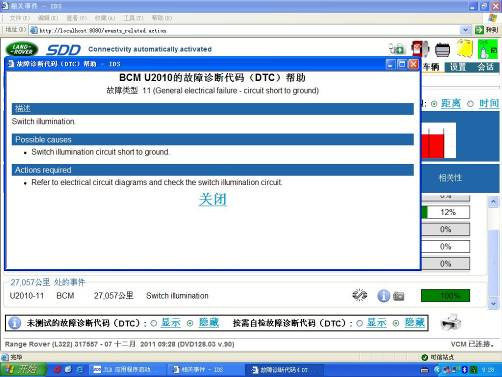Click the Land Rover logo
Viewport: 502px width, 377px height.
pyautogui.click(x=22, y=49)
